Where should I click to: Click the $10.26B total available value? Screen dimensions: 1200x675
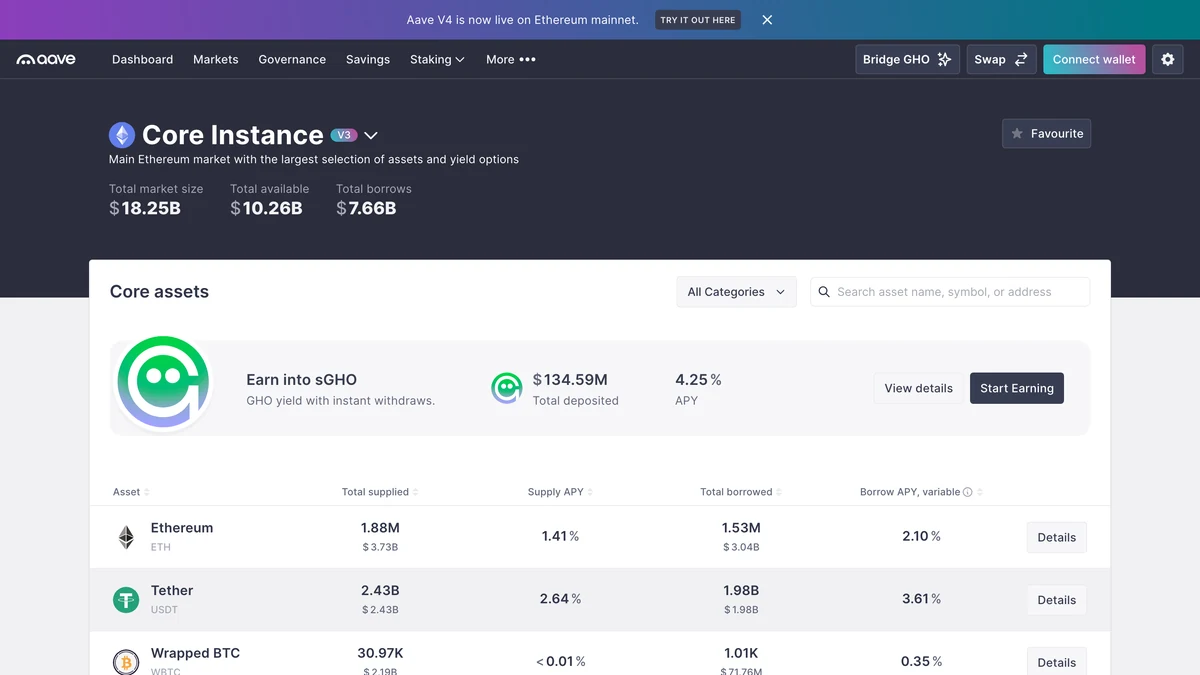click(266, 208)
